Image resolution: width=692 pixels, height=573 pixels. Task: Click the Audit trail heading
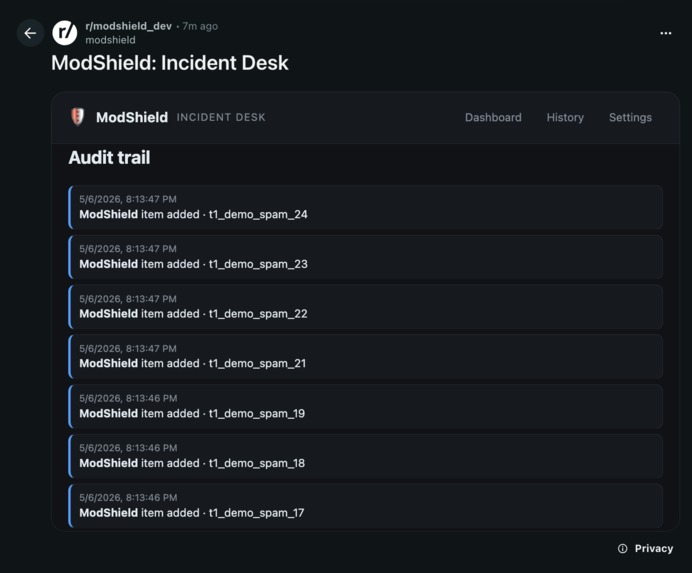tap(109, 158)
